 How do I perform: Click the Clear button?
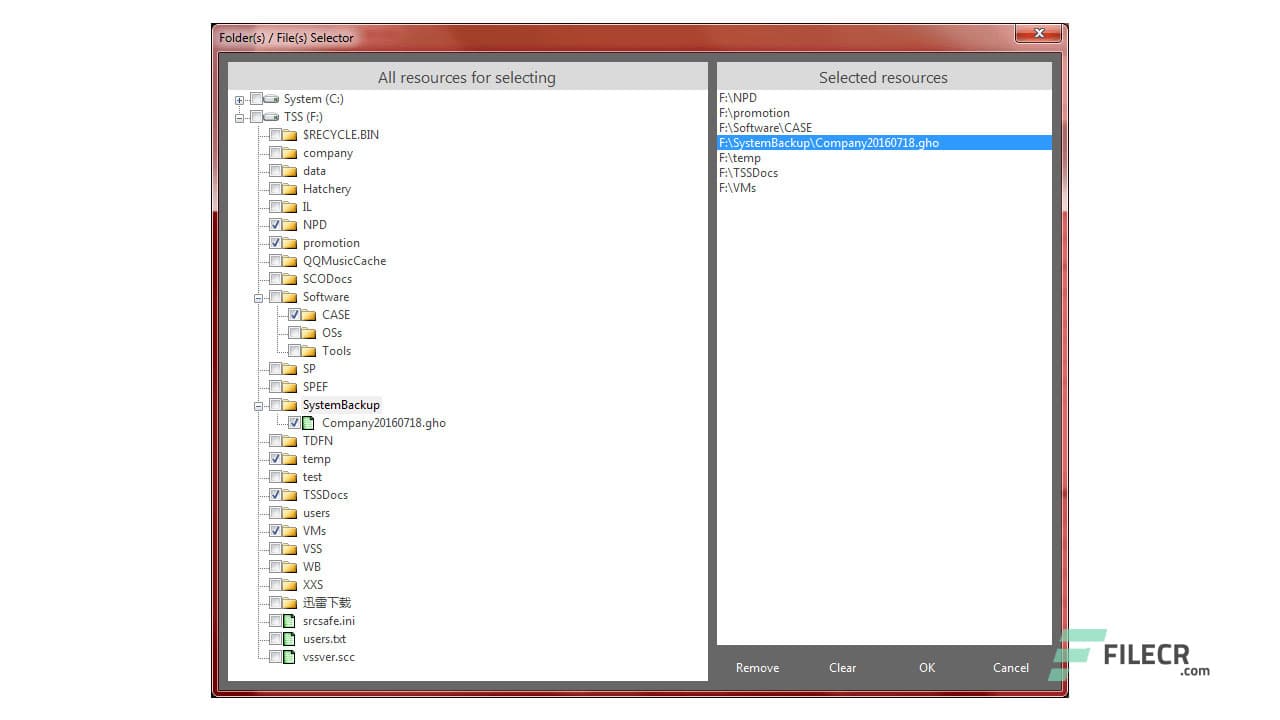(x=842, y=667)
